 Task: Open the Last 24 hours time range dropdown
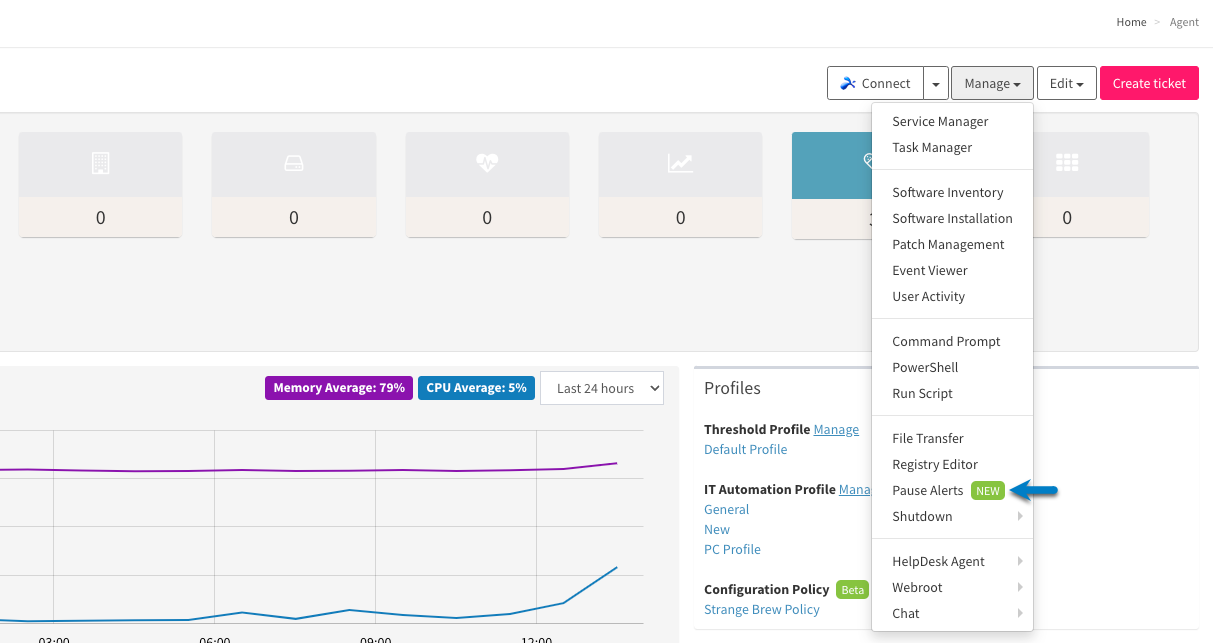point(602,388)
